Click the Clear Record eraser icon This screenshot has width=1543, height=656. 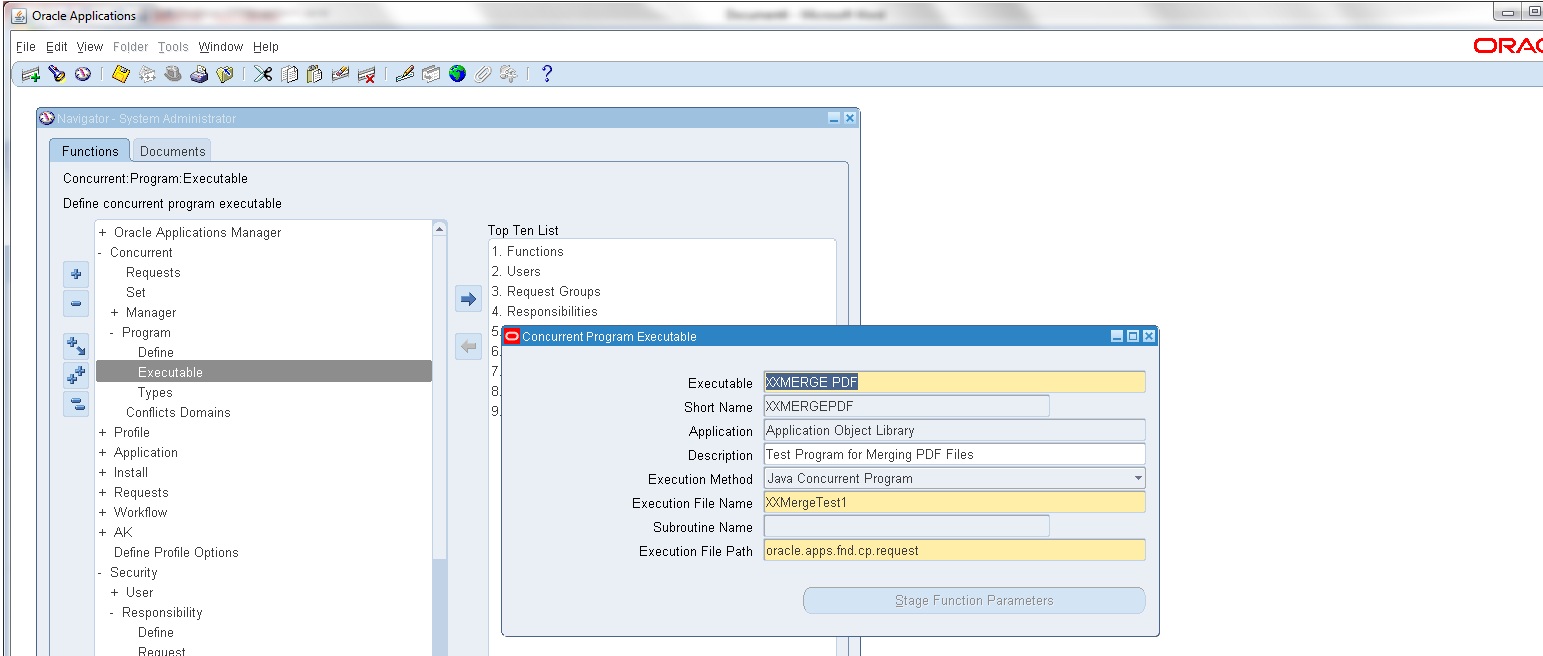click(x=341, y=74)
